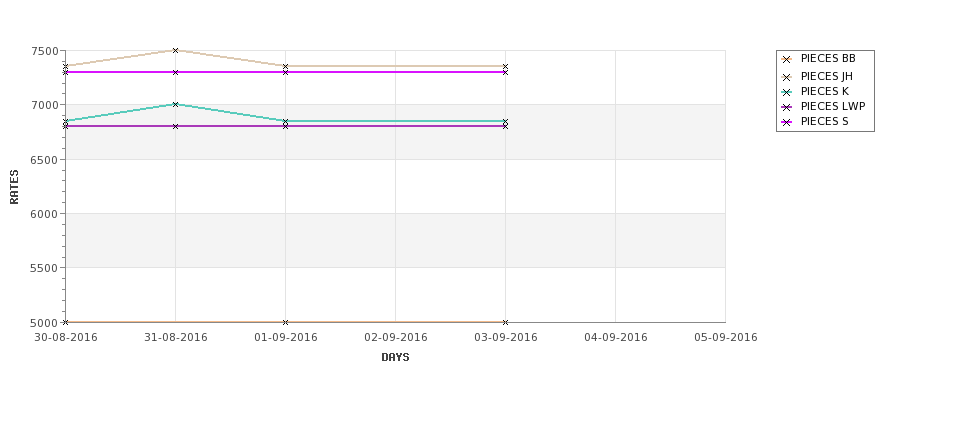This screenshot has width=975, height=429.
Task: Select the PIECES BB legend label
Action: pyautogui.click(x=828, y=59)
